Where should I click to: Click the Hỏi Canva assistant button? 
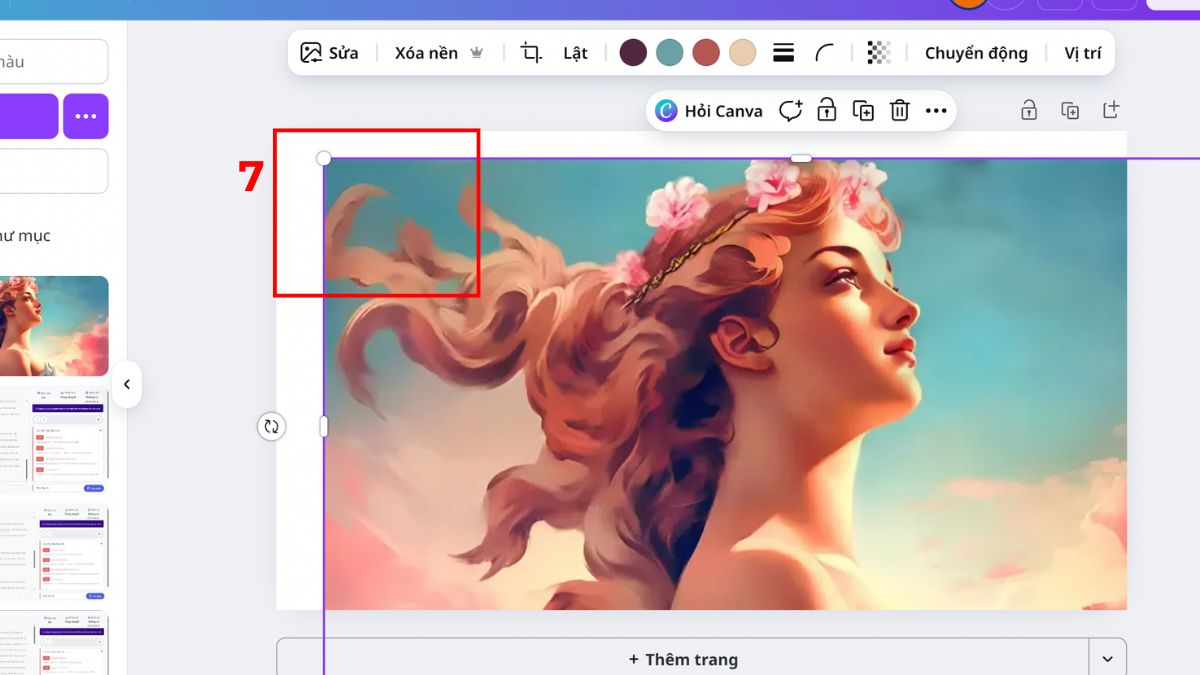(x=709, y=111)
